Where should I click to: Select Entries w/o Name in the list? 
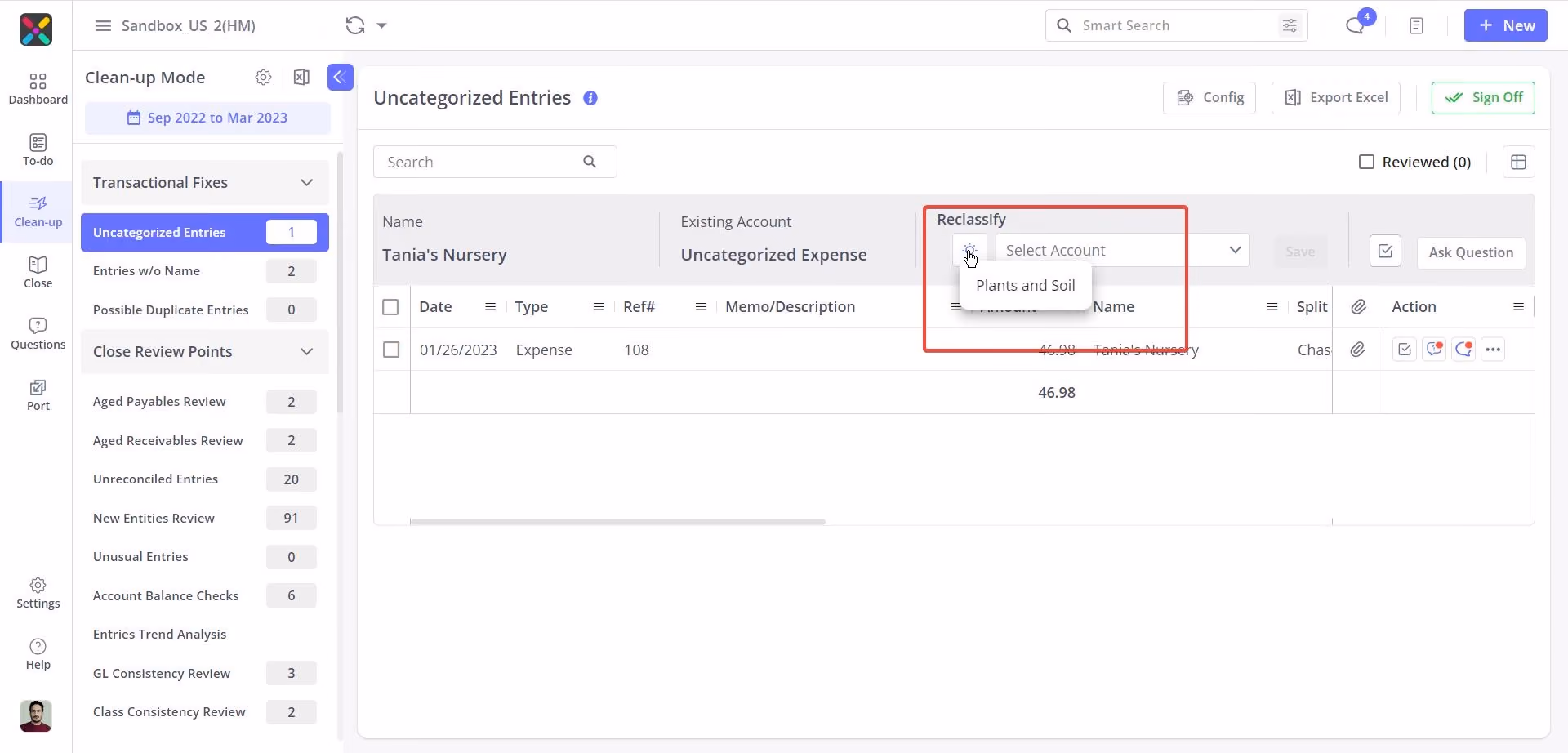pyautogui.click(x=204, y=271)
